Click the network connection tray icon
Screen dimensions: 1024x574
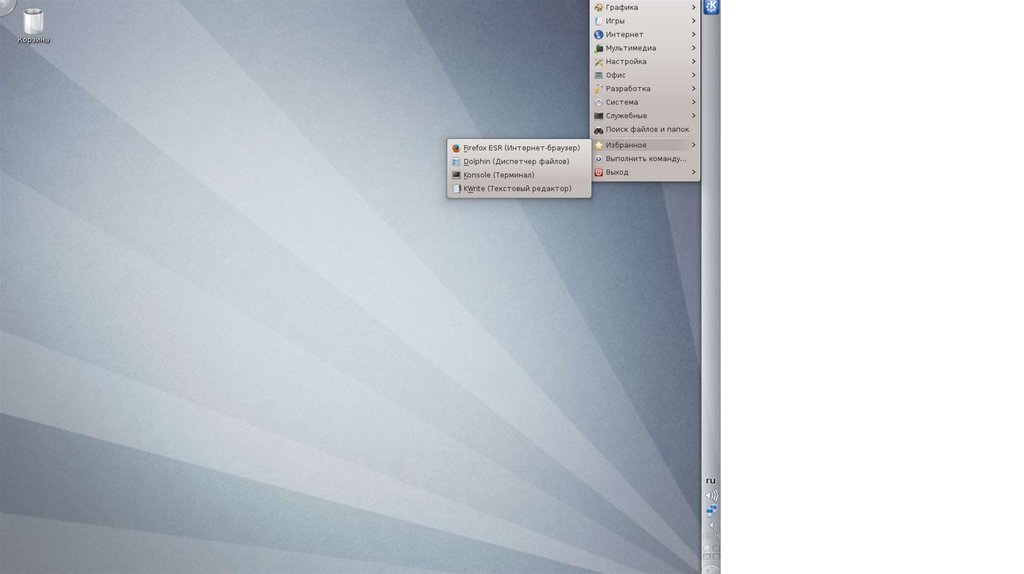[711, 510]
